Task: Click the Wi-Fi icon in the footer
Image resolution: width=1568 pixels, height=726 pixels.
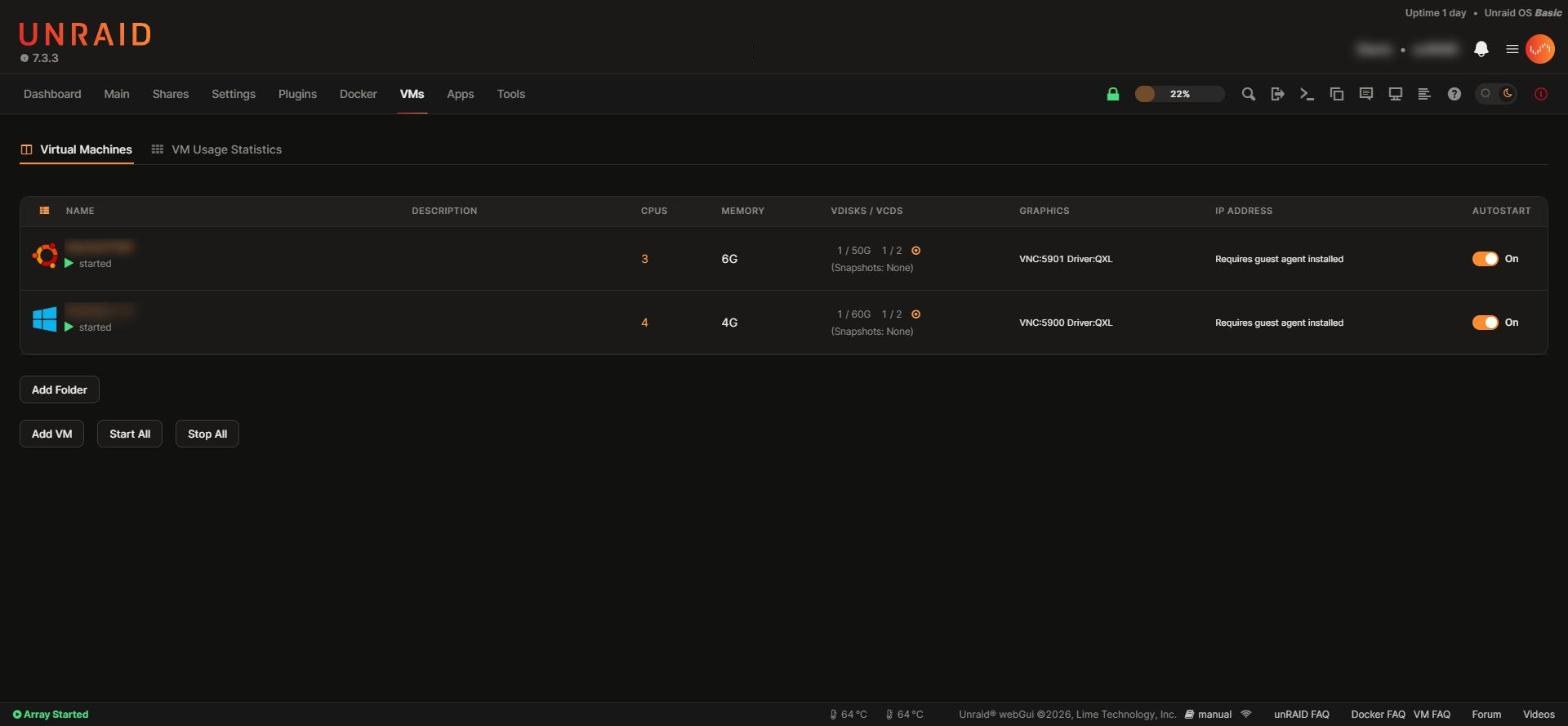Action: tap(1246, 714)
